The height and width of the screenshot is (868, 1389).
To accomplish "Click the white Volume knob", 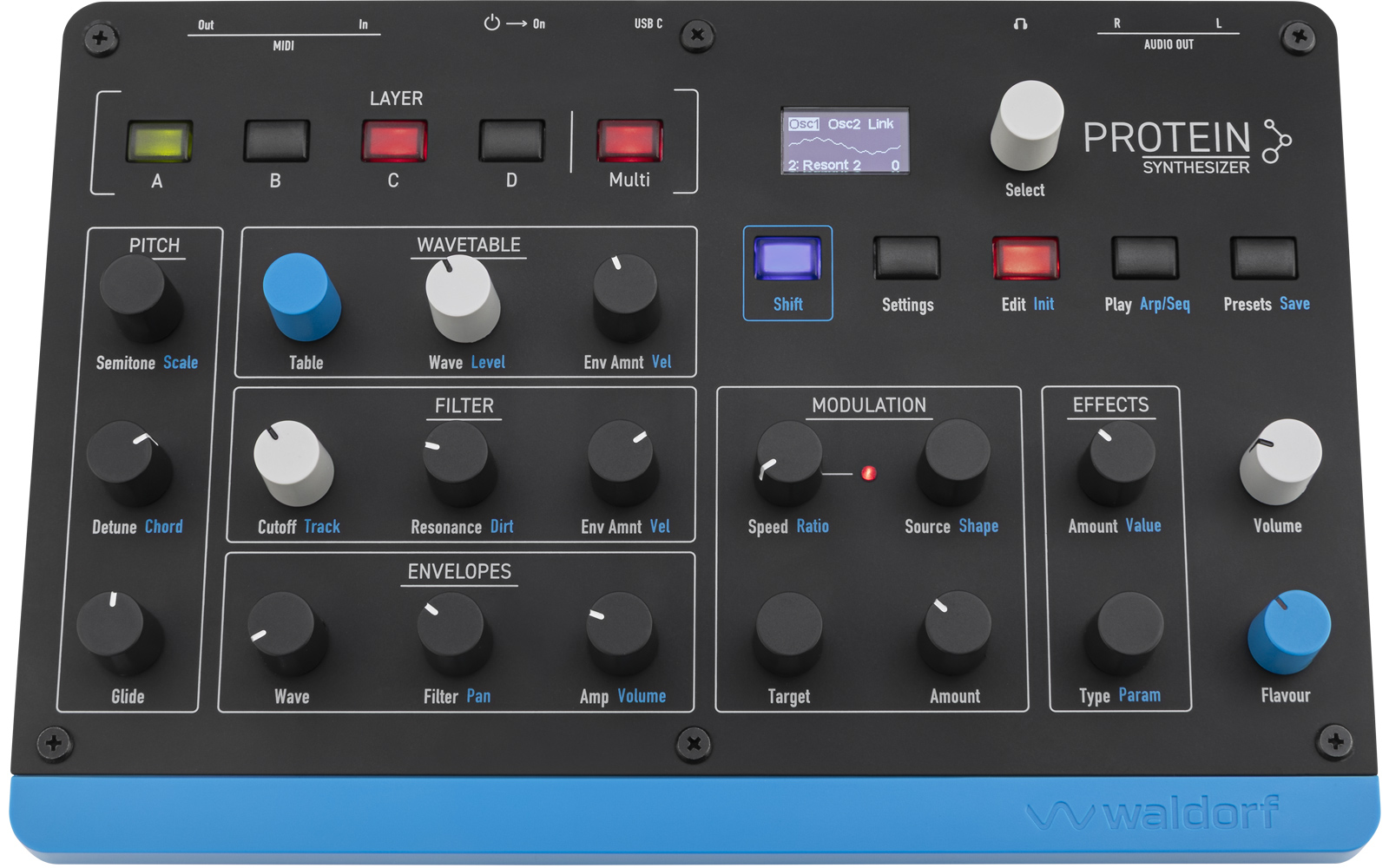I will 1281,458.
